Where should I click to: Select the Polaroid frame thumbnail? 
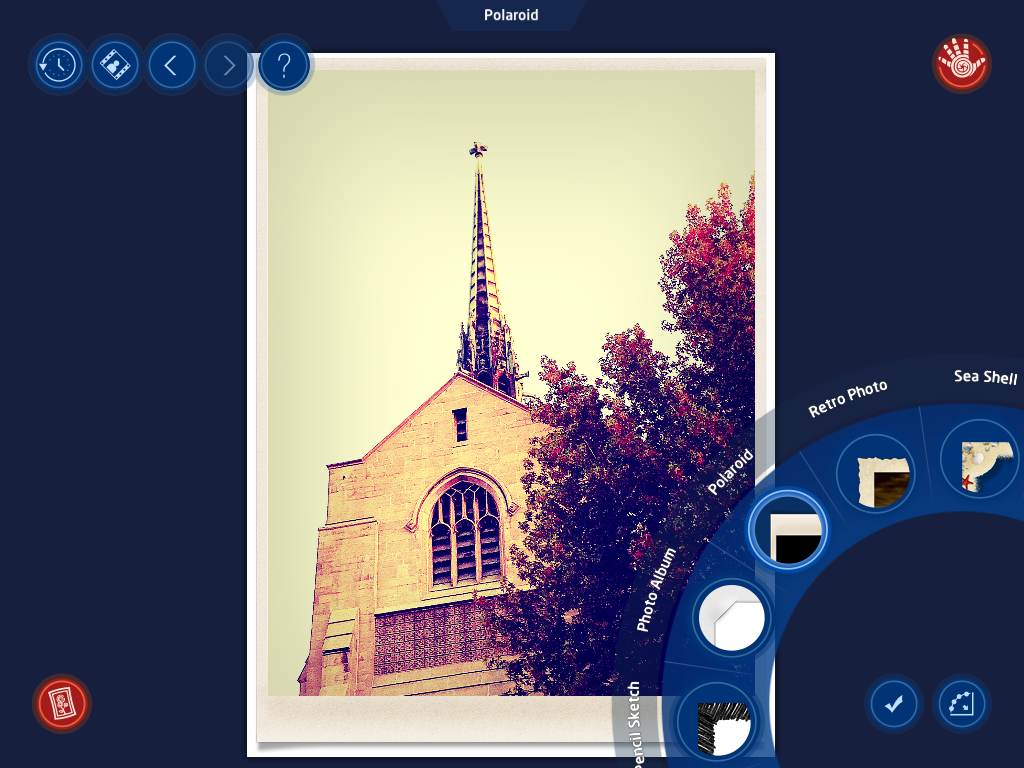(x=788, y=530)
